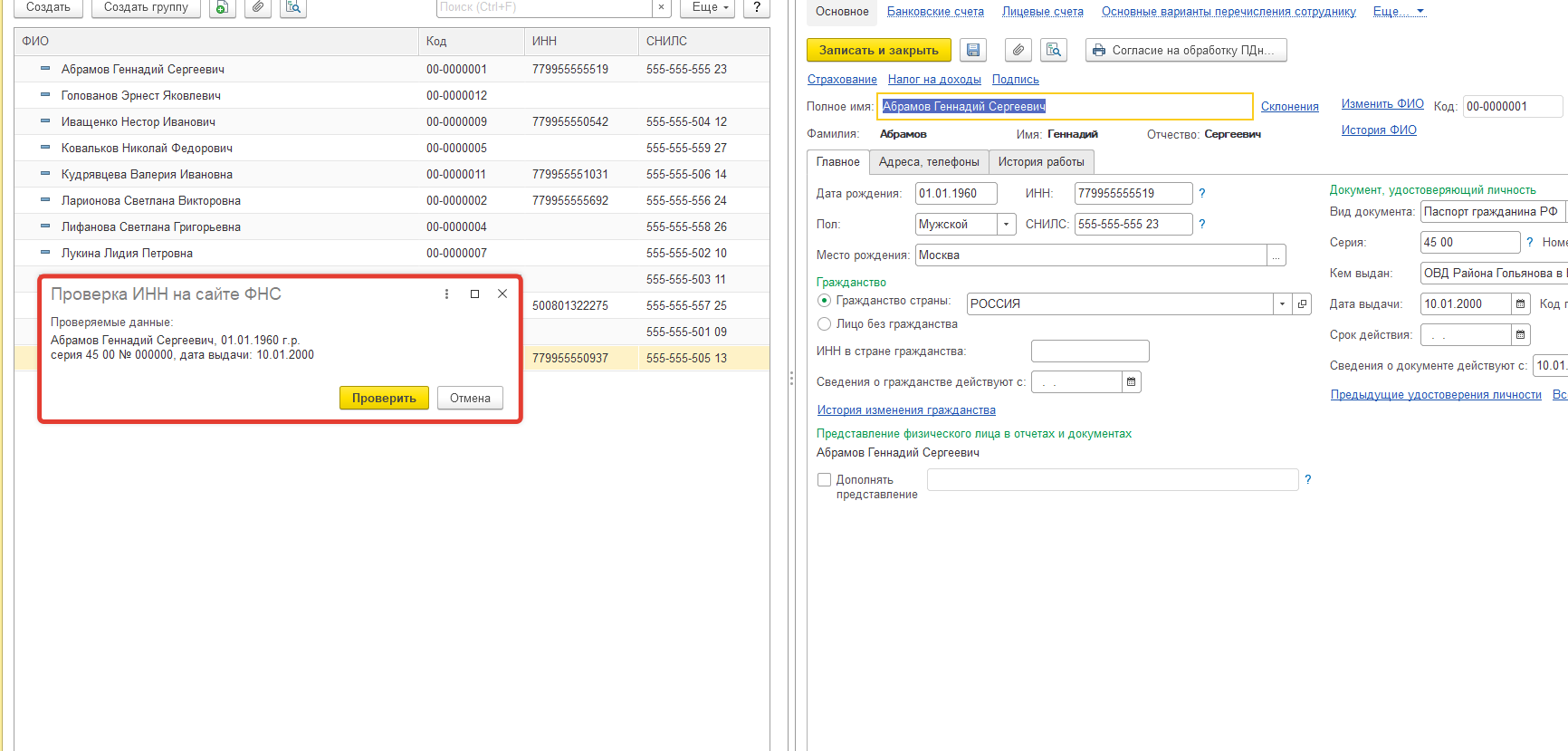
Task: Clear the search field with the x button
Action: 662,7
